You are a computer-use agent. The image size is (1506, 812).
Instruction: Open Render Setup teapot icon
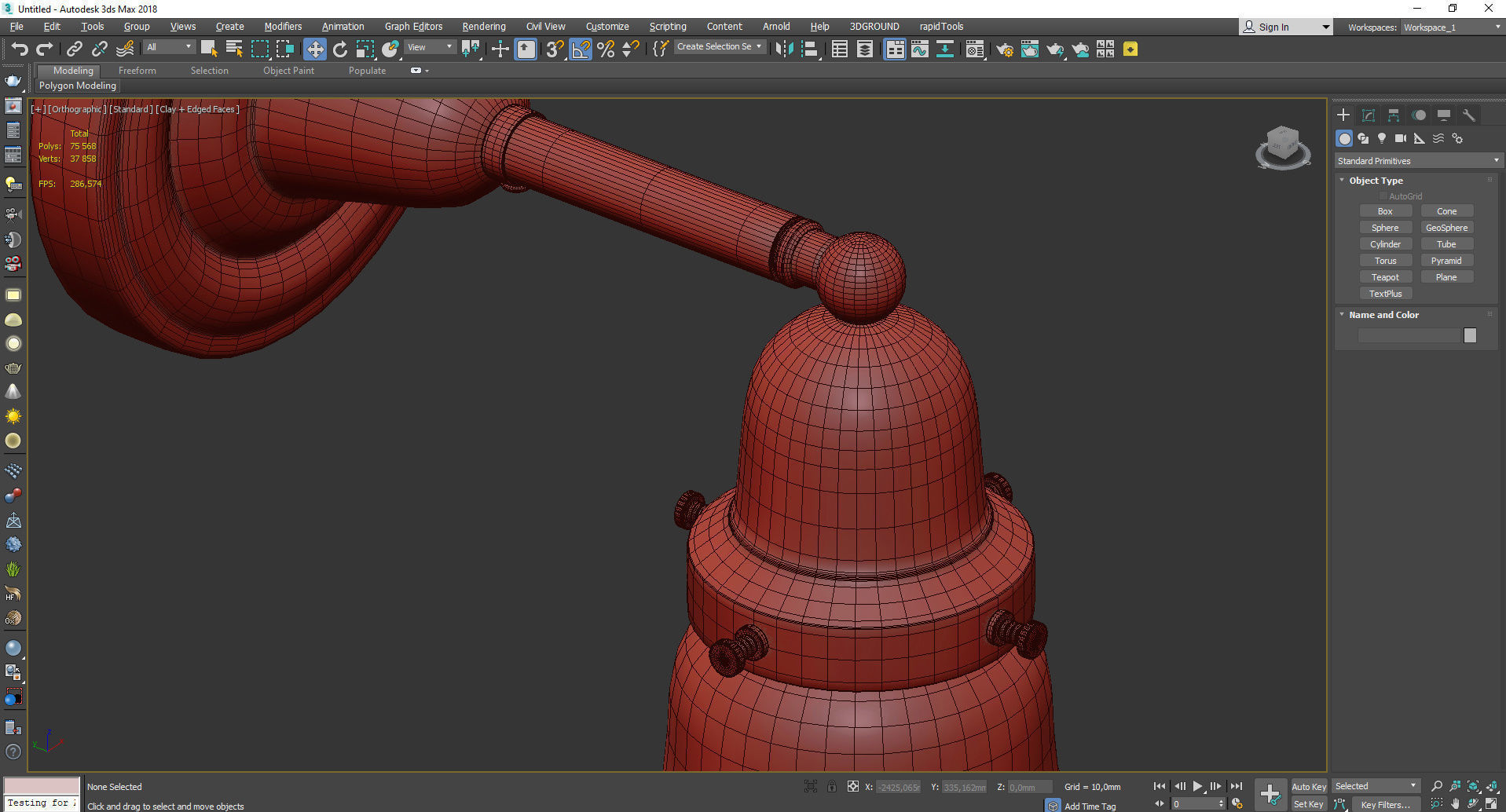pyautogui.click(x=1004, y=49)
